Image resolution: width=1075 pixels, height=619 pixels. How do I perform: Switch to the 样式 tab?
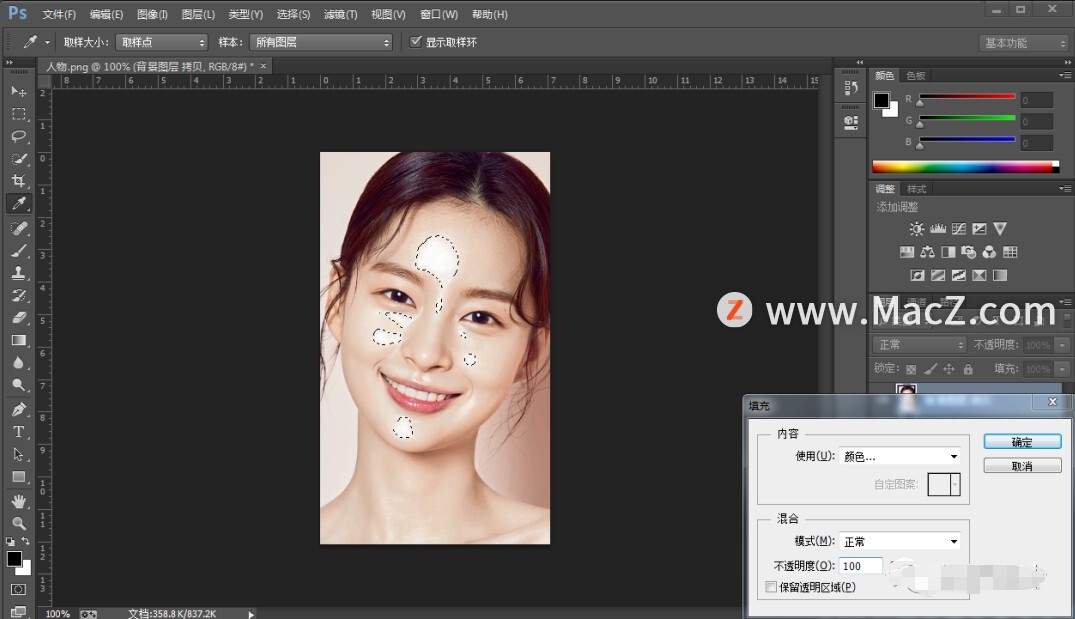tap(917, 189)
